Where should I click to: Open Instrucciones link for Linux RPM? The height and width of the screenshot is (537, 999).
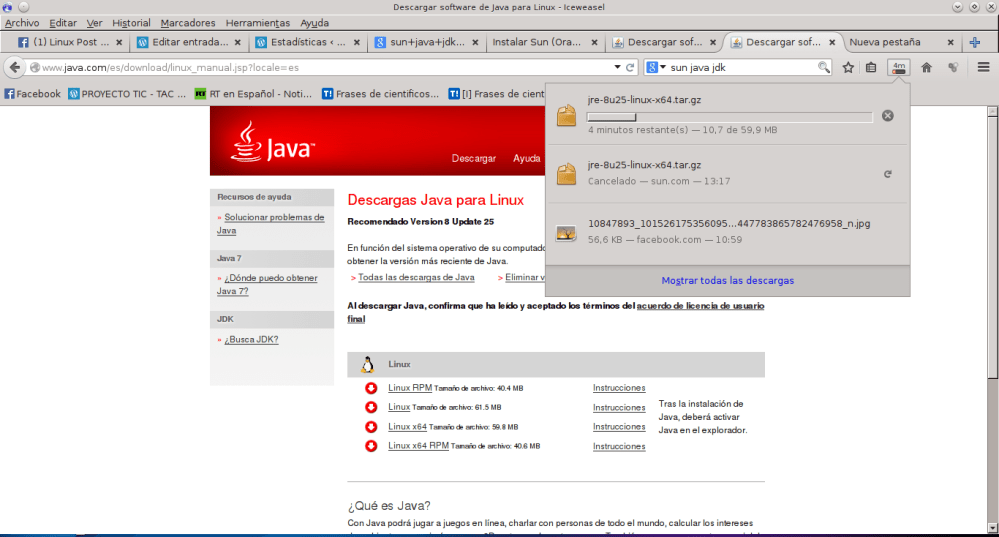[x=619, y=388]
